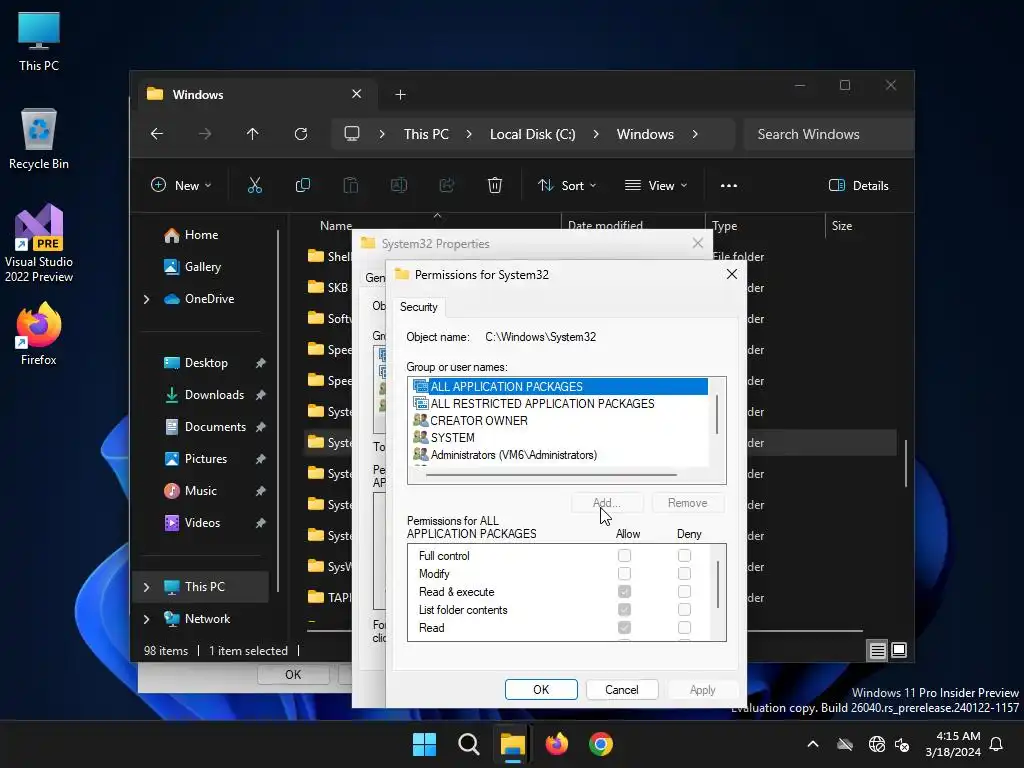The width and height of the screenshot is (1024, 768).
Task: Launch Chrome from the taskbar
Action: [x=601, y=744]
